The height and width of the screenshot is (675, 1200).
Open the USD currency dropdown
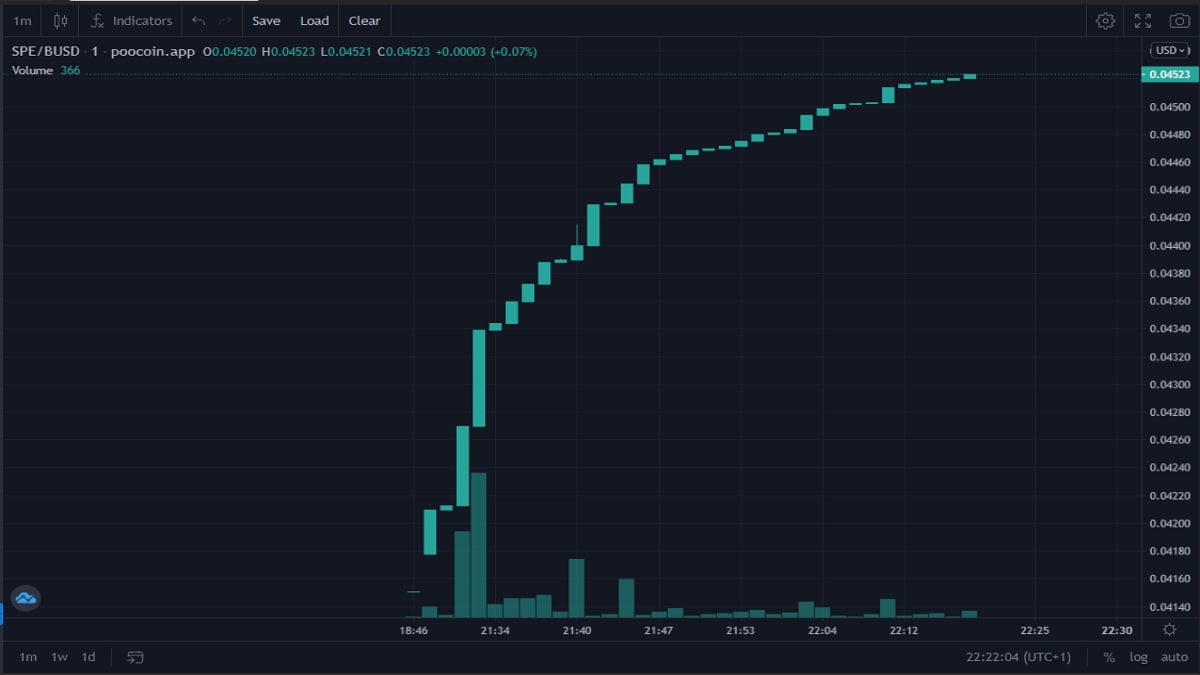point(1169,50)
